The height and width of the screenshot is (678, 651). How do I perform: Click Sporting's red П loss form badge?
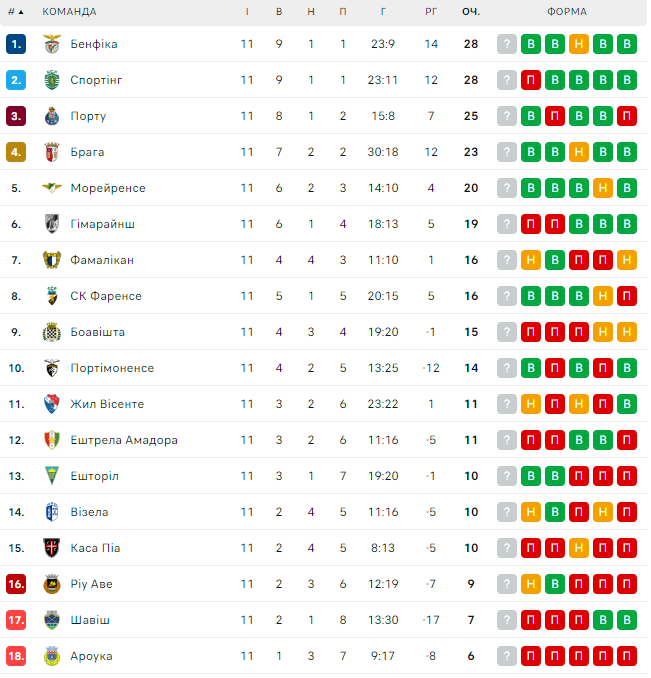coord(531,80)
